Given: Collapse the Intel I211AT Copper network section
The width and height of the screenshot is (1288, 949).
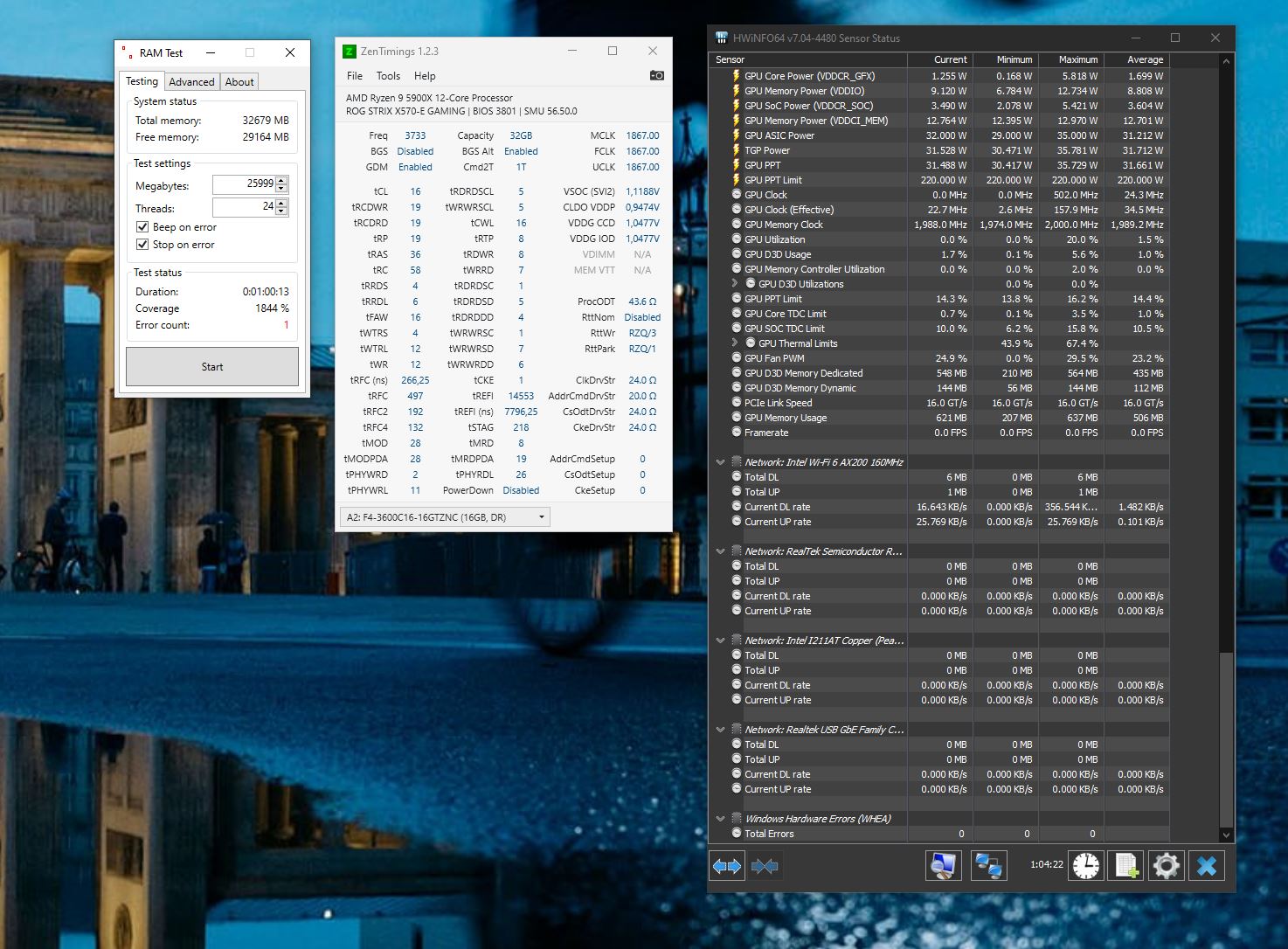Looking at the screenshot, I should 721,641.
